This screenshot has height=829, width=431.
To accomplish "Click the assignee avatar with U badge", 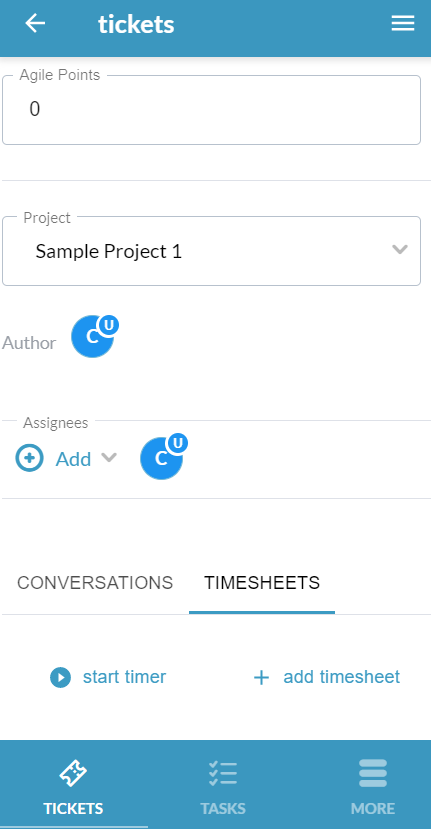I will pyautogui.click(x=163, y=458).
